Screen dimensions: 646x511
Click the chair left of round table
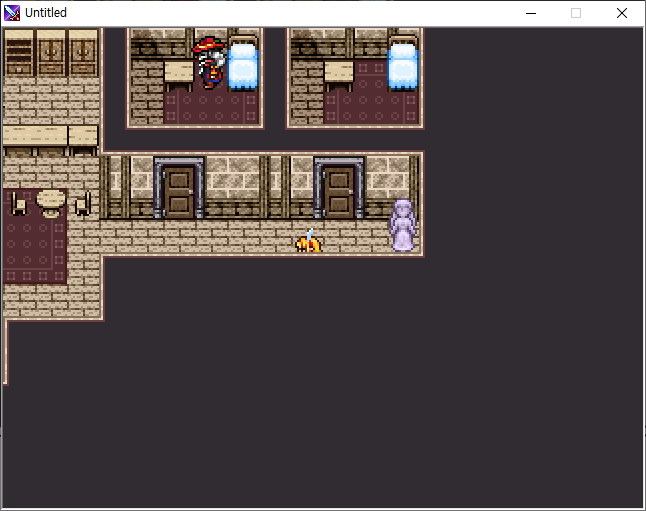[x=18, y=203]
